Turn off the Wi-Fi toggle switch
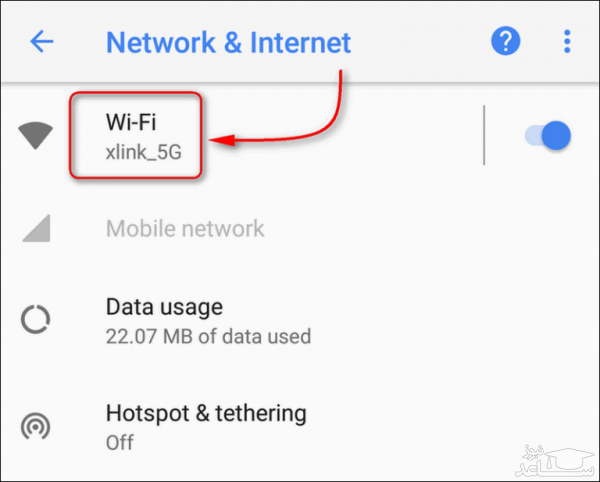 pos(548,135)
